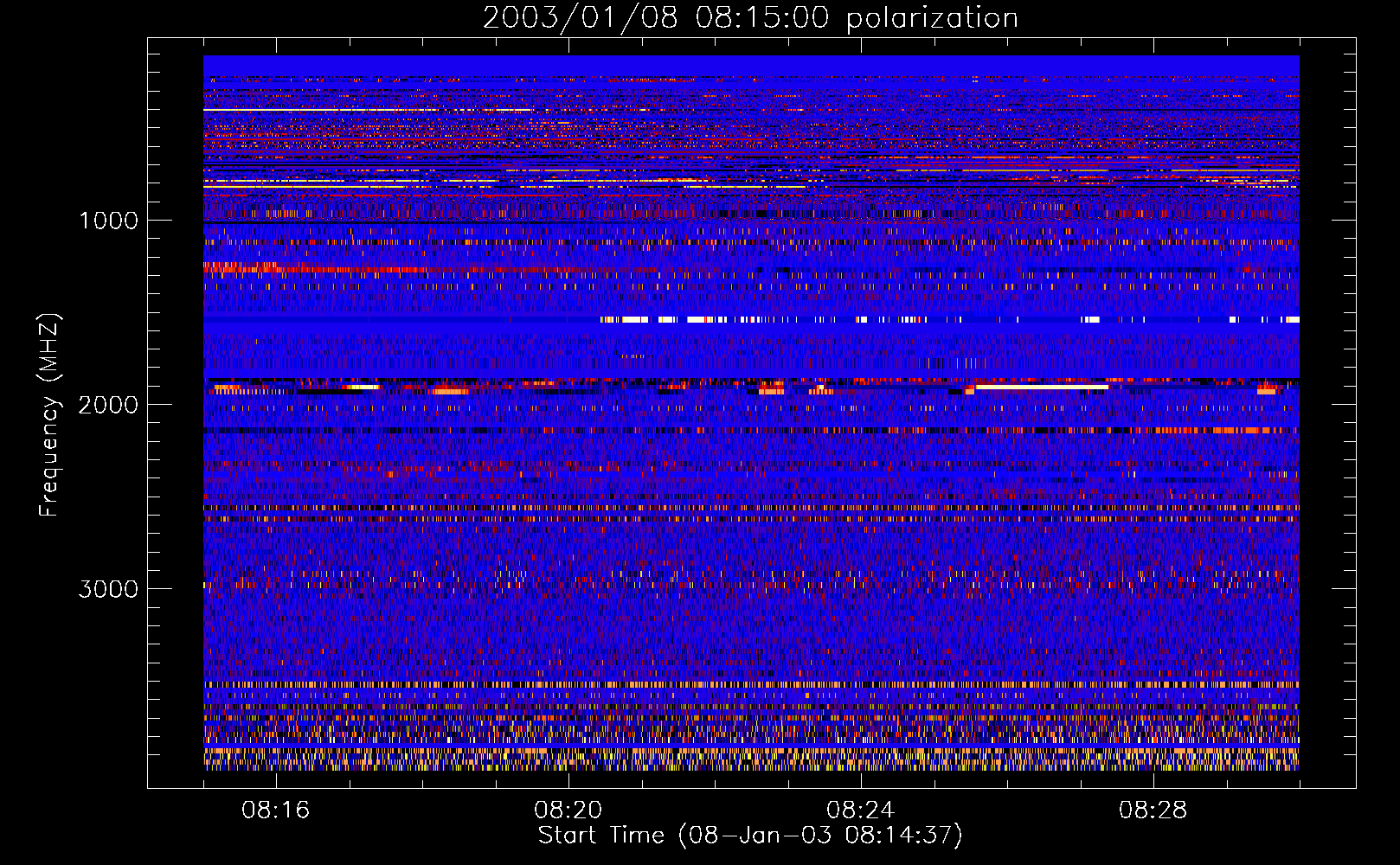This screenshot has width=1400, height=865.
Task: Click the 08:16 time tick label
Action: [x=276, y=811]
